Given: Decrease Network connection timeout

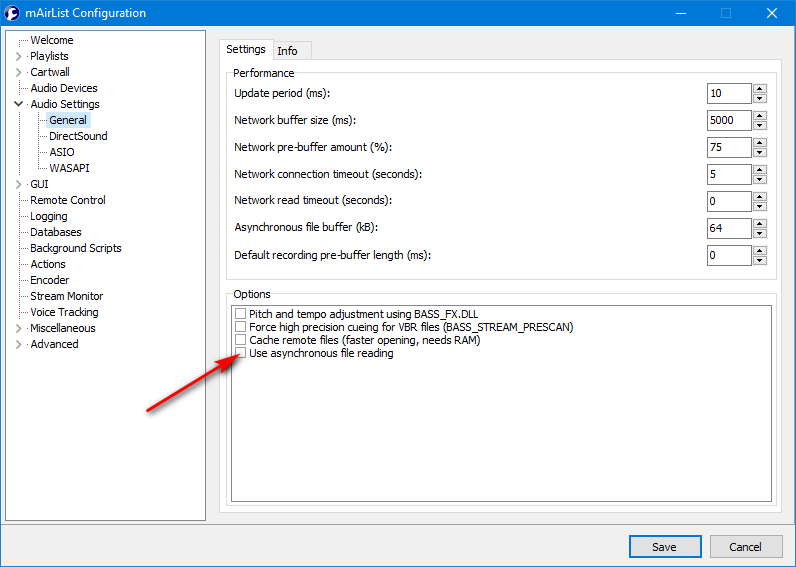Looking at the screenshot, I should [760, 179].
